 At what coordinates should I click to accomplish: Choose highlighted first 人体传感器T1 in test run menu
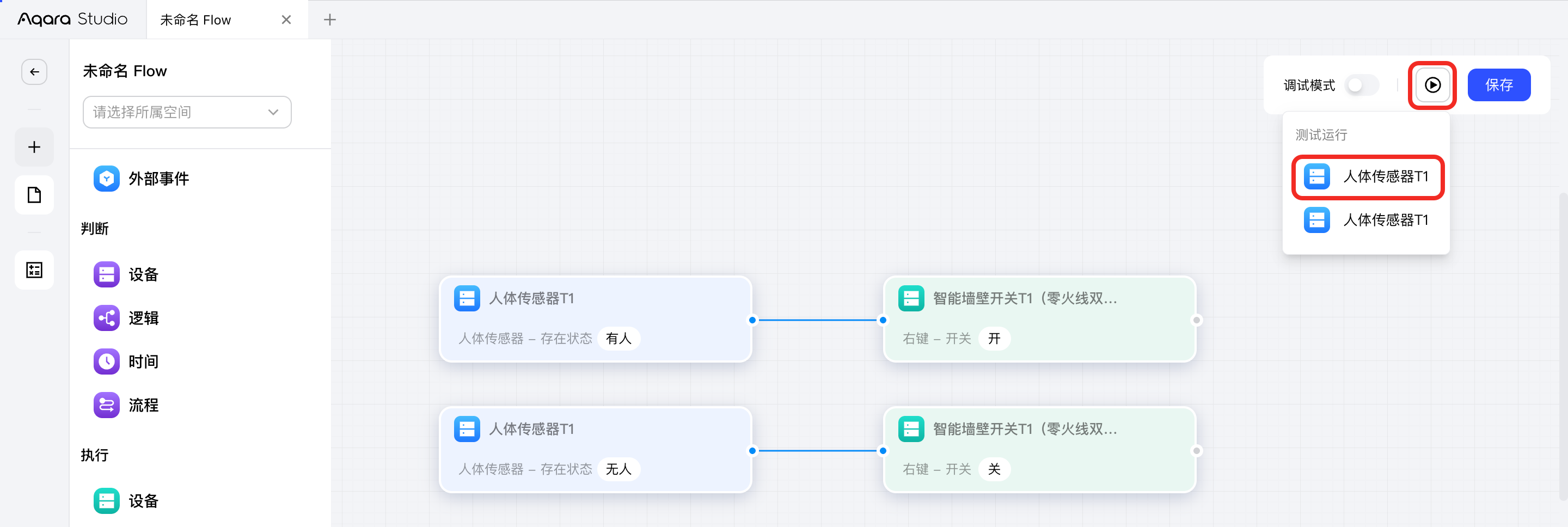[1367, 176]
